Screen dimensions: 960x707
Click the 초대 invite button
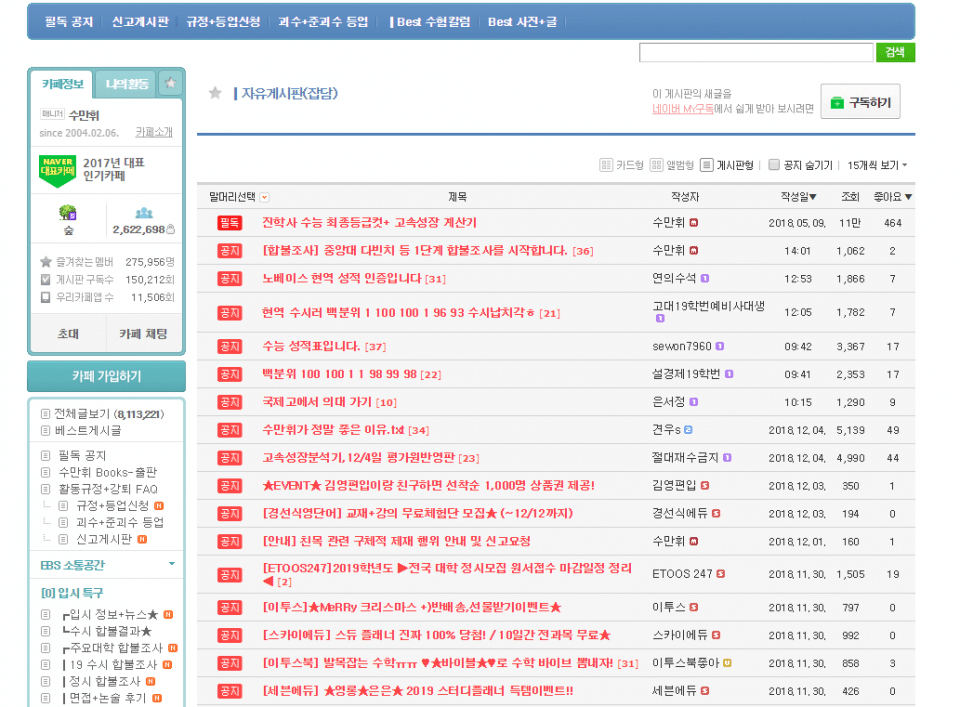[x=68, y=334]
